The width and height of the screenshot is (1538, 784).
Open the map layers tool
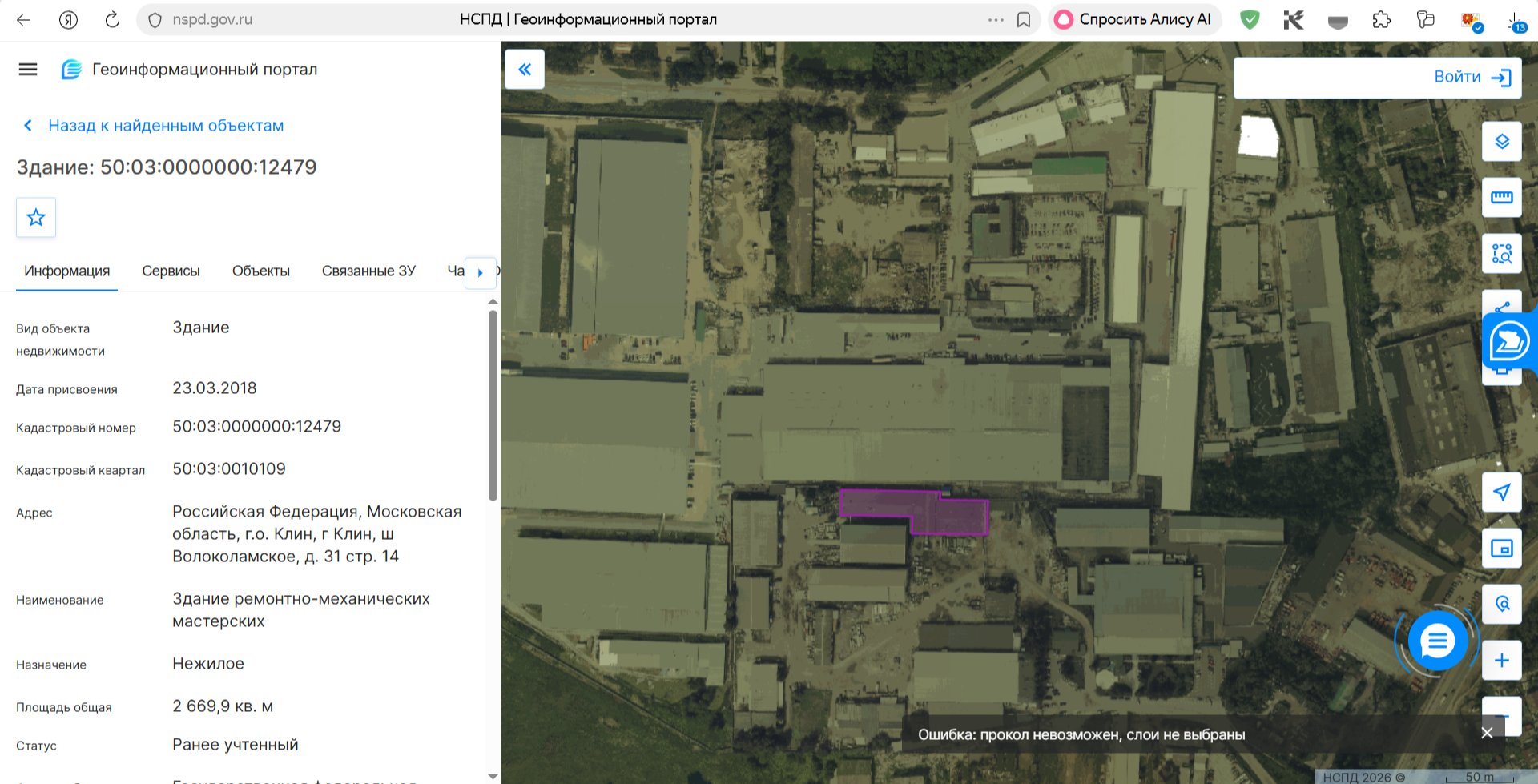1502,142
